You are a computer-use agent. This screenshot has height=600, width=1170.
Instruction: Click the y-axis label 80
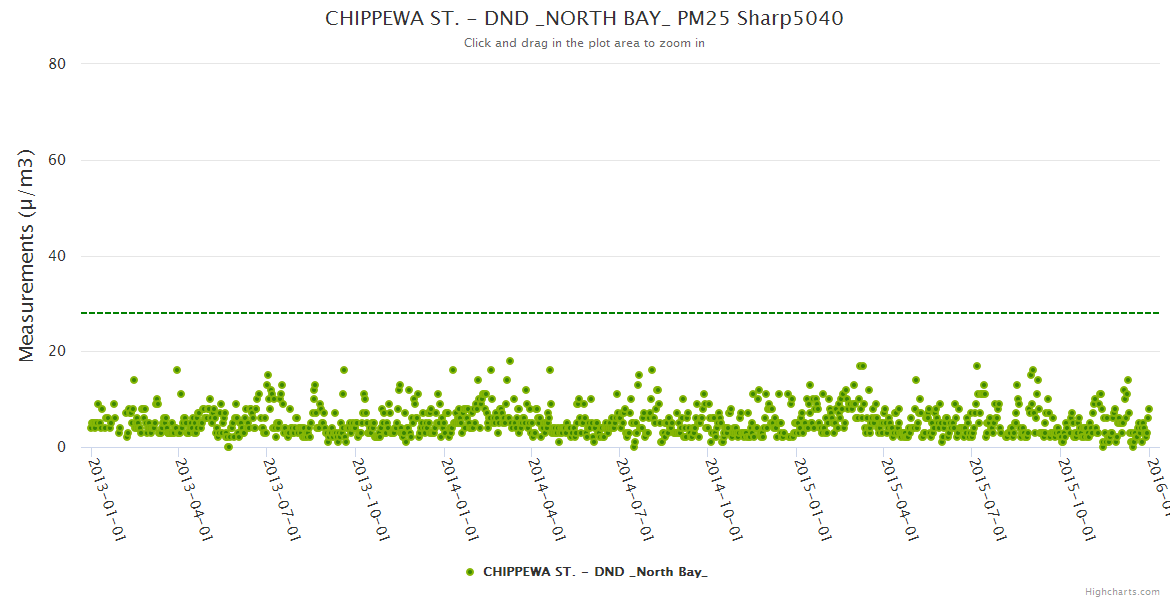pyautogui.click(x=57, y=64)
